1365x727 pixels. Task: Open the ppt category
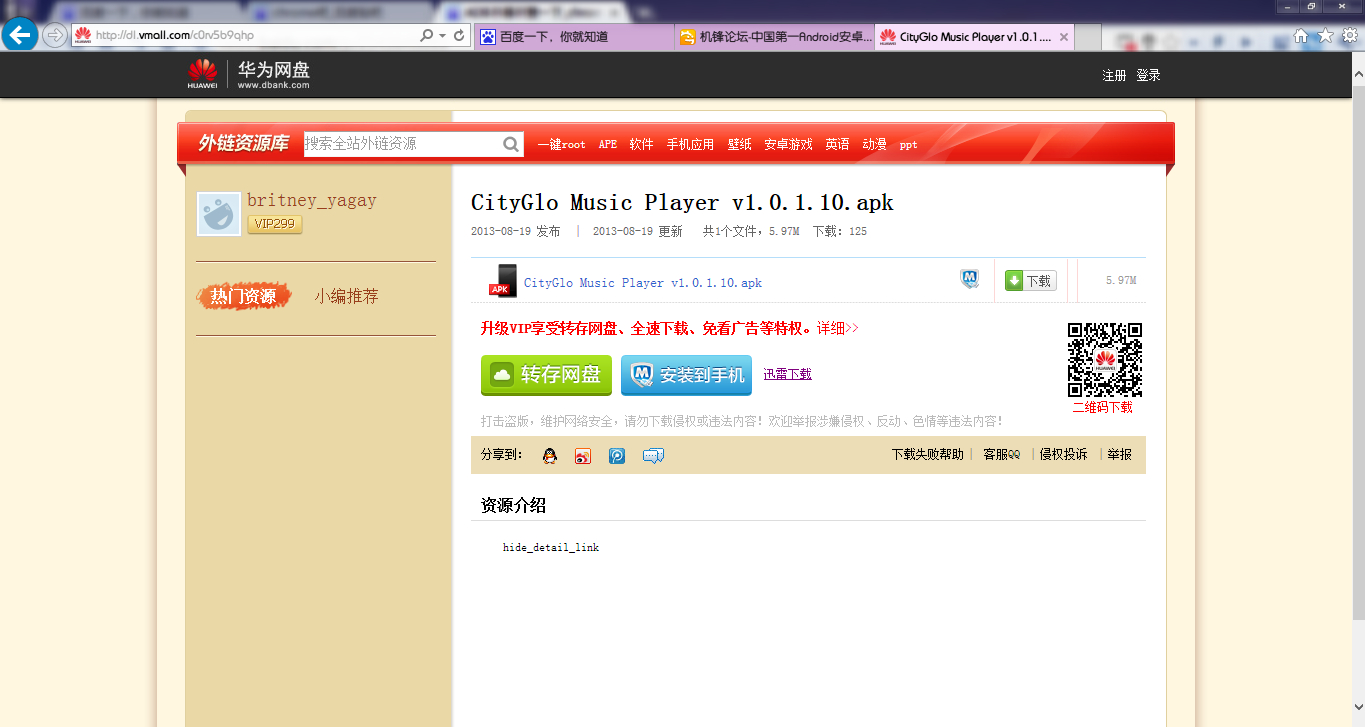click(908, 145)
